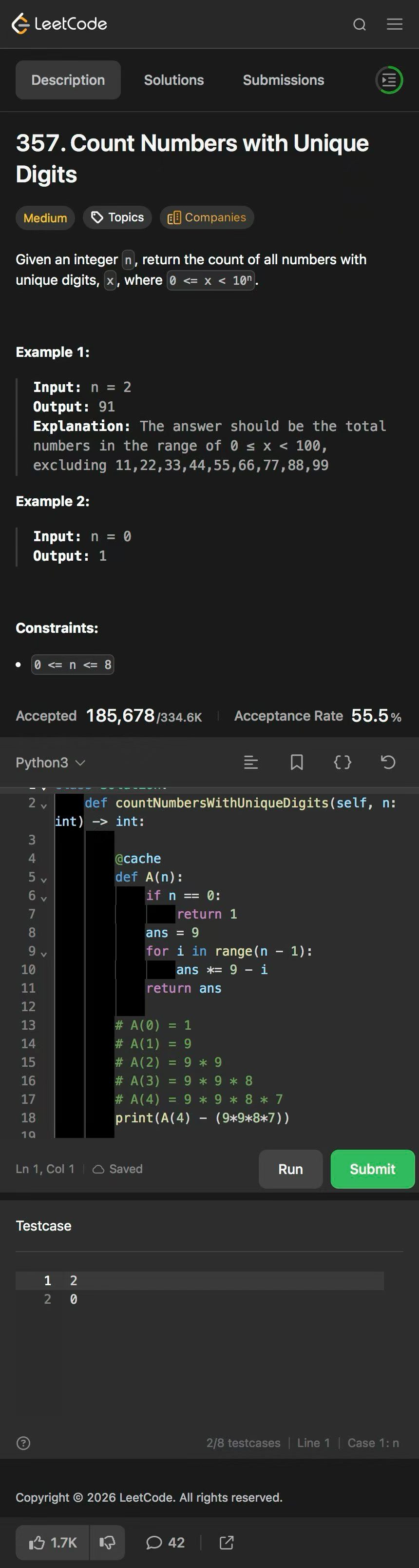419x1568 pixels.
Task: Click the curly braces snippet icon
Action: (343, 762)
